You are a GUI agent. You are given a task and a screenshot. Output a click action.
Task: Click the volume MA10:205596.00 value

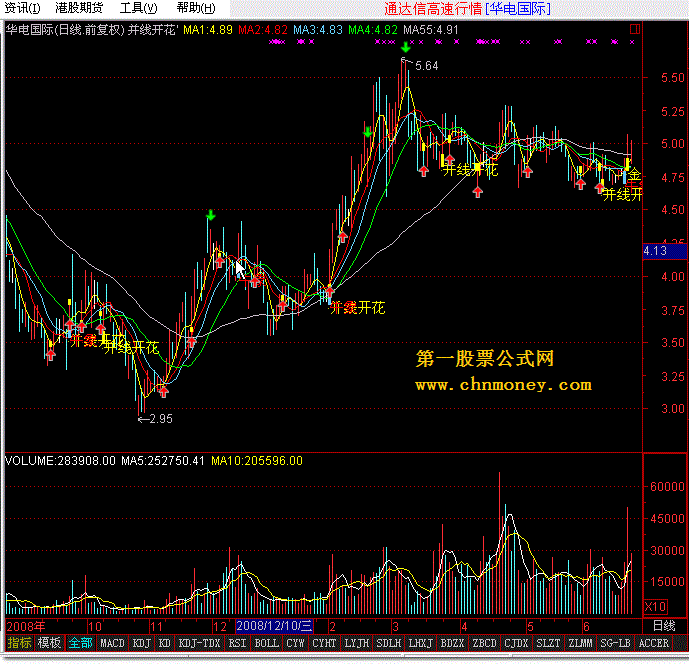[257, 461]
